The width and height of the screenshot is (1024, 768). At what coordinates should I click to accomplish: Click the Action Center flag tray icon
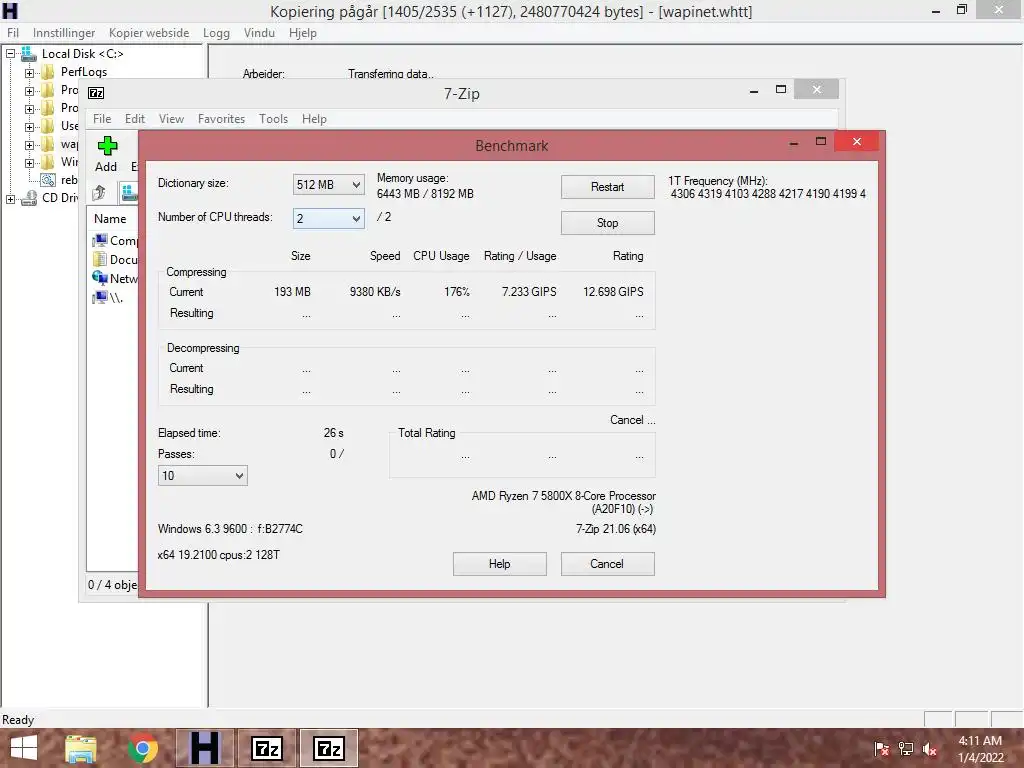(882, 748)
